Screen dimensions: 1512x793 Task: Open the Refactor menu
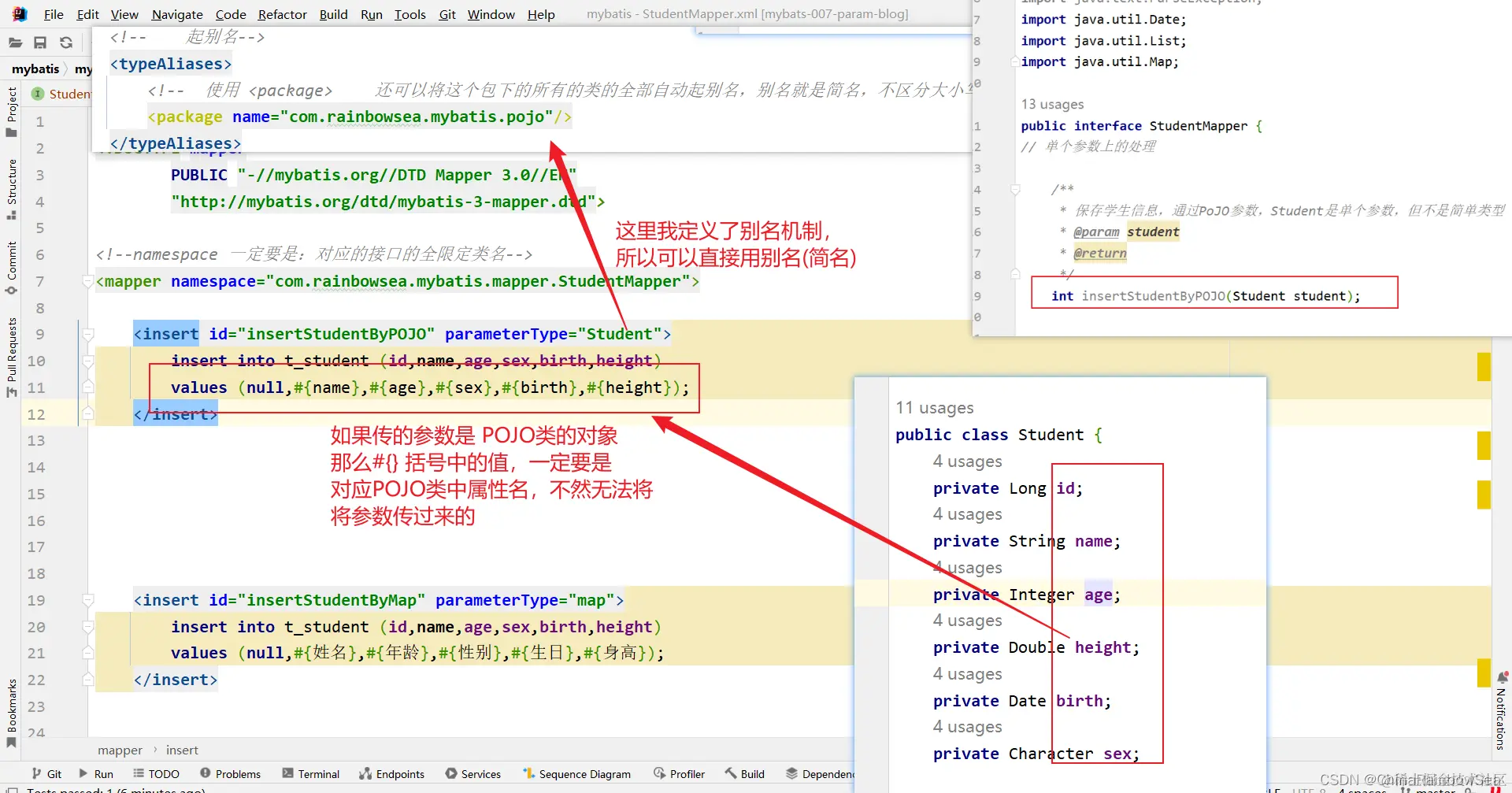(x=283, y=14)
